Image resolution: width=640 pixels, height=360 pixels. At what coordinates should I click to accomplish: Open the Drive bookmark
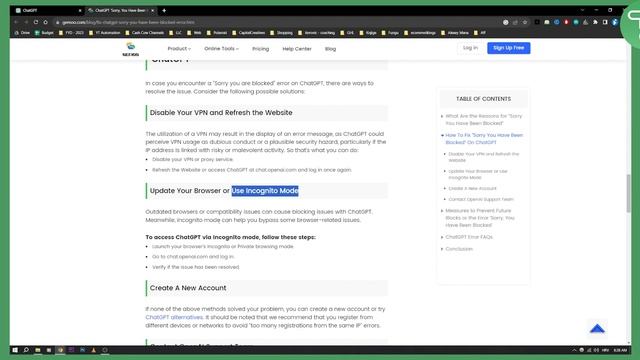(x=22, y=33)
